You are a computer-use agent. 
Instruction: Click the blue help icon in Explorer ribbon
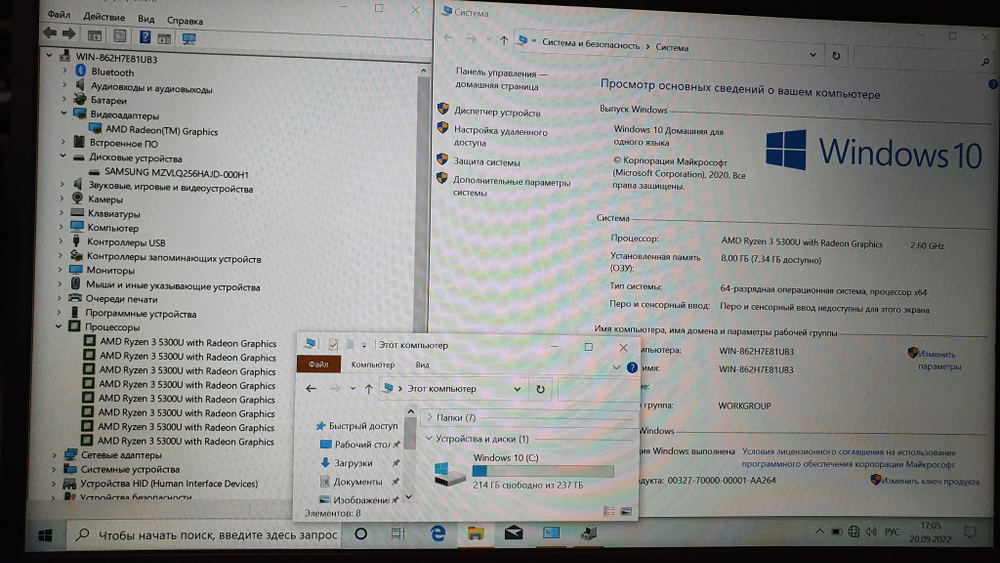(632, 368)
